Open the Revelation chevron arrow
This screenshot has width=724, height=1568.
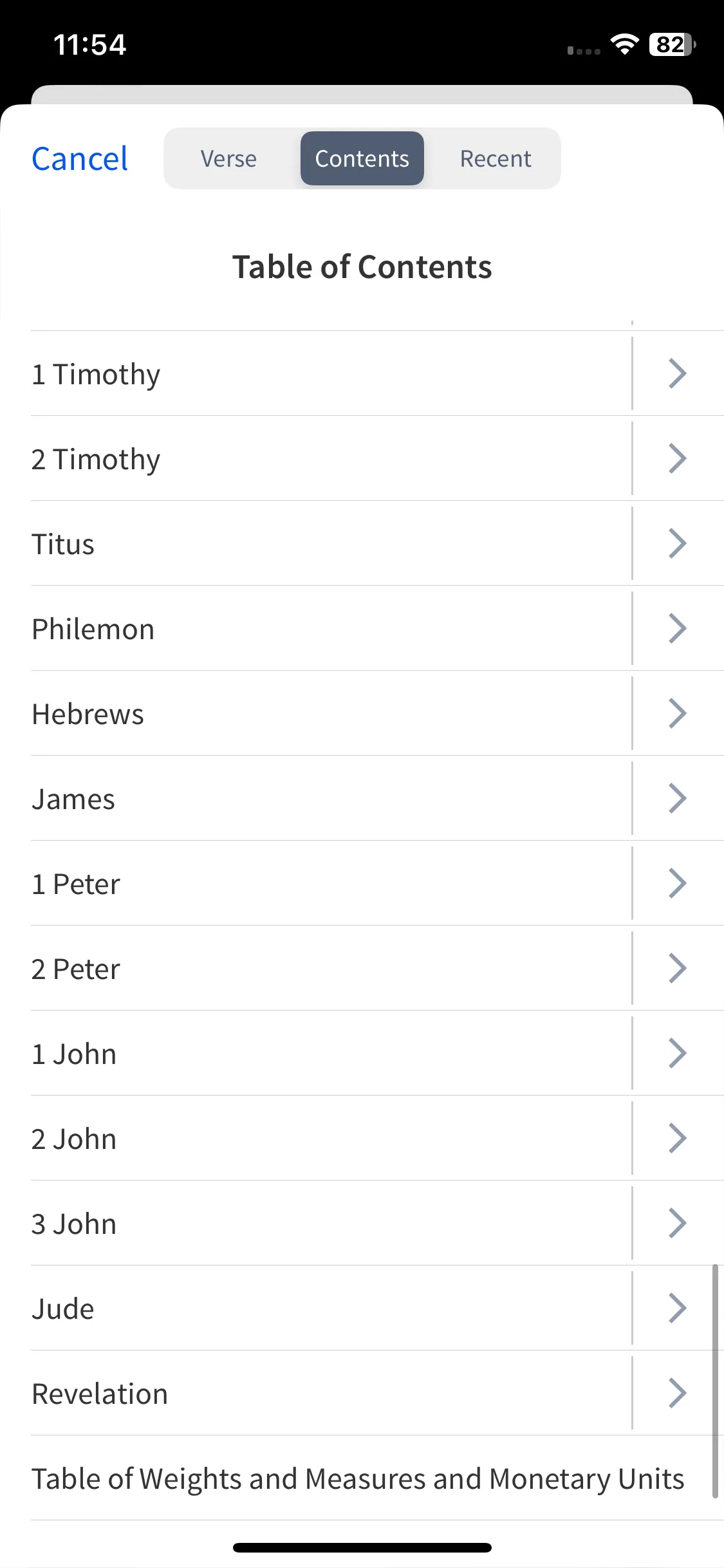point(678,1393)
